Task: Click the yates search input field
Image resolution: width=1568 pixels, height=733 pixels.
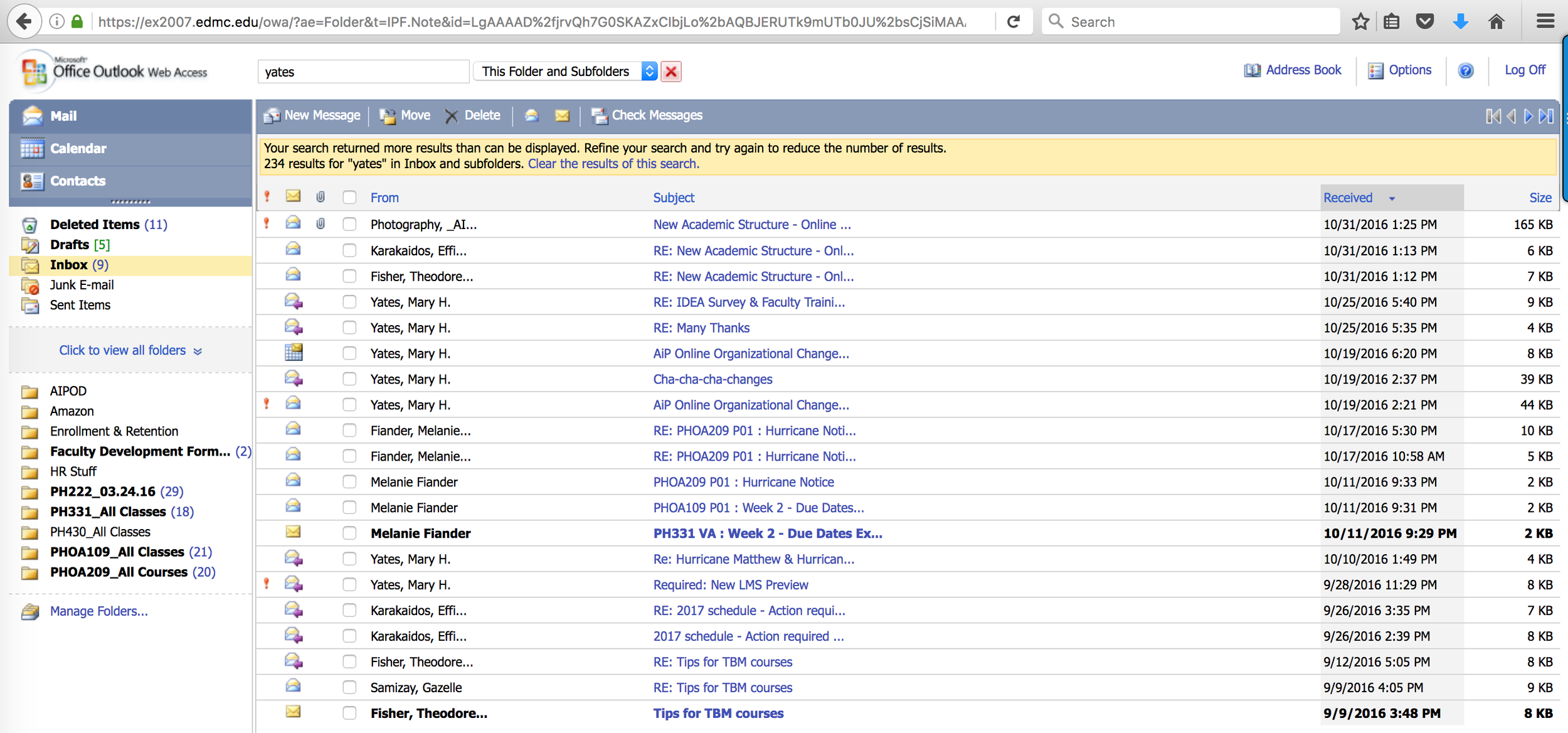Action: [363, 72]
